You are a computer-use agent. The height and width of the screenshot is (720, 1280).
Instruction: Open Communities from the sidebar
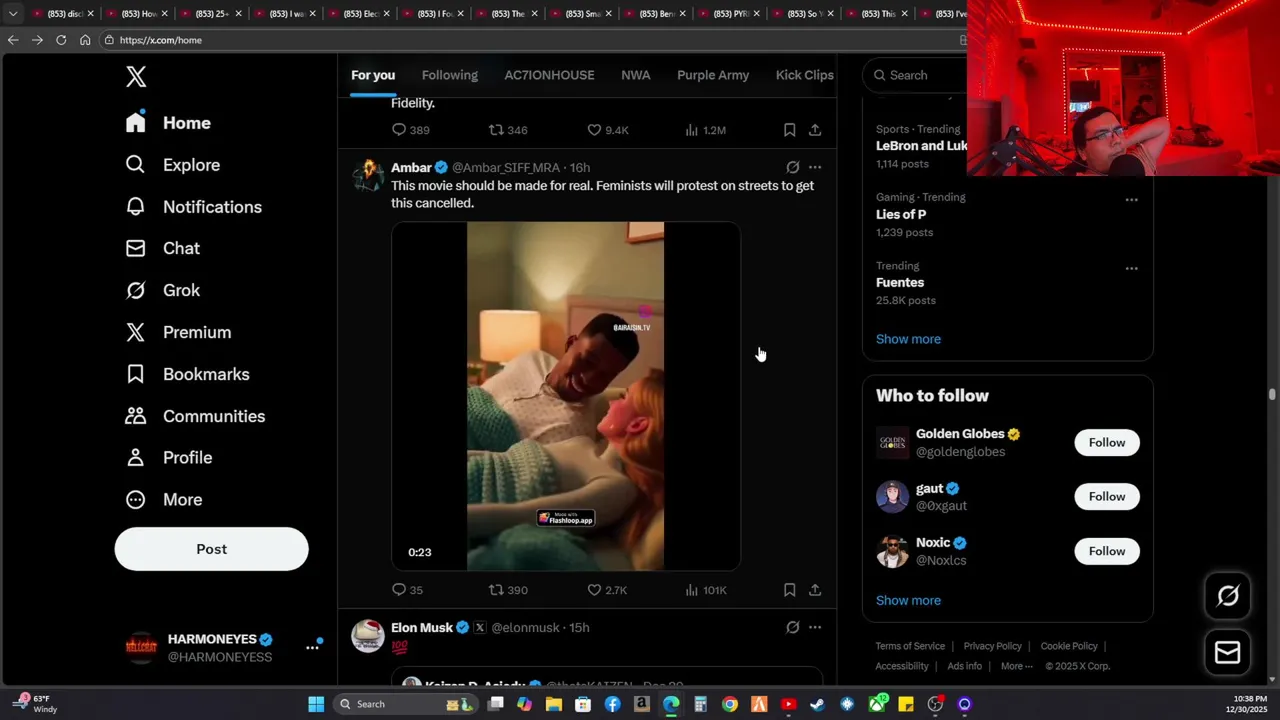click(x=195, y=416)
